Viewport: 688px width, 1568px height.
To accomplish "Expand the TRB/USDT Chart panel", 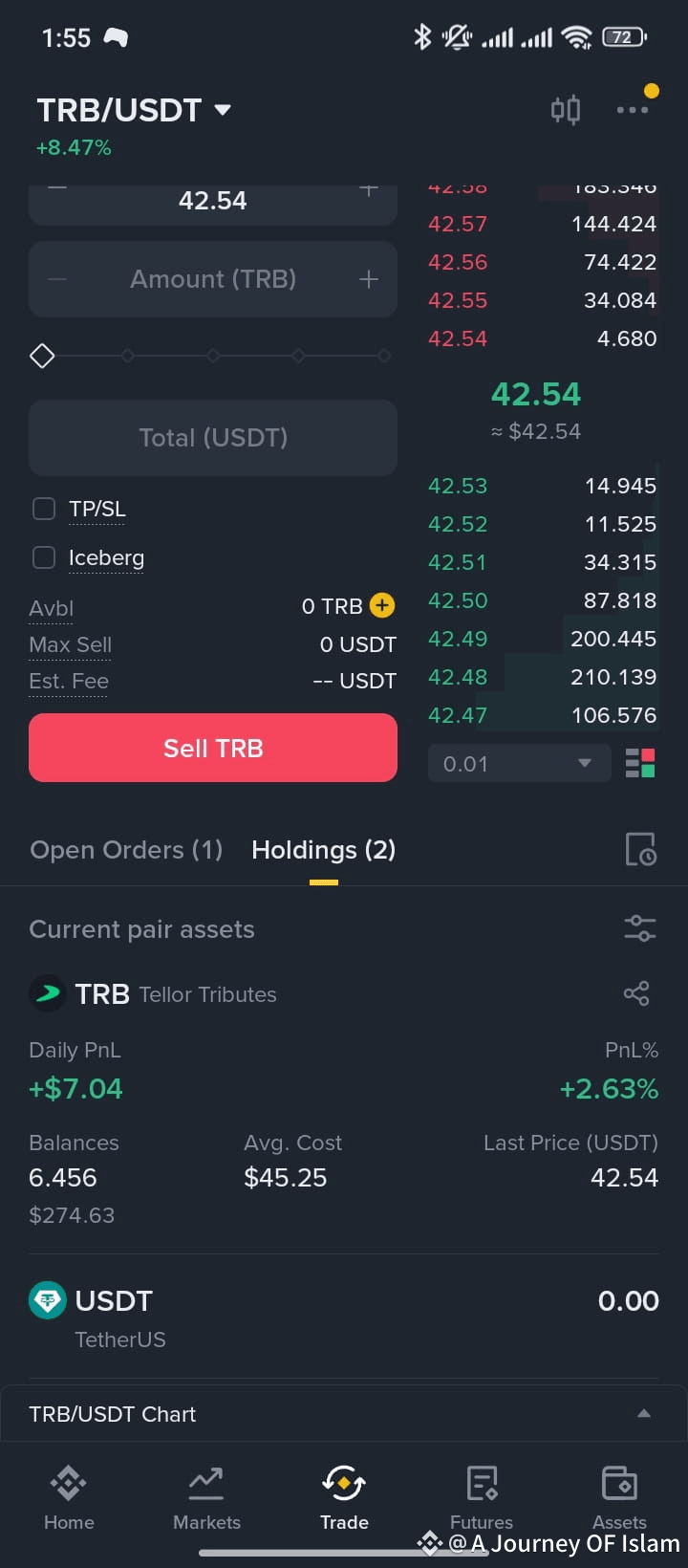I will tap(344, 1413).
